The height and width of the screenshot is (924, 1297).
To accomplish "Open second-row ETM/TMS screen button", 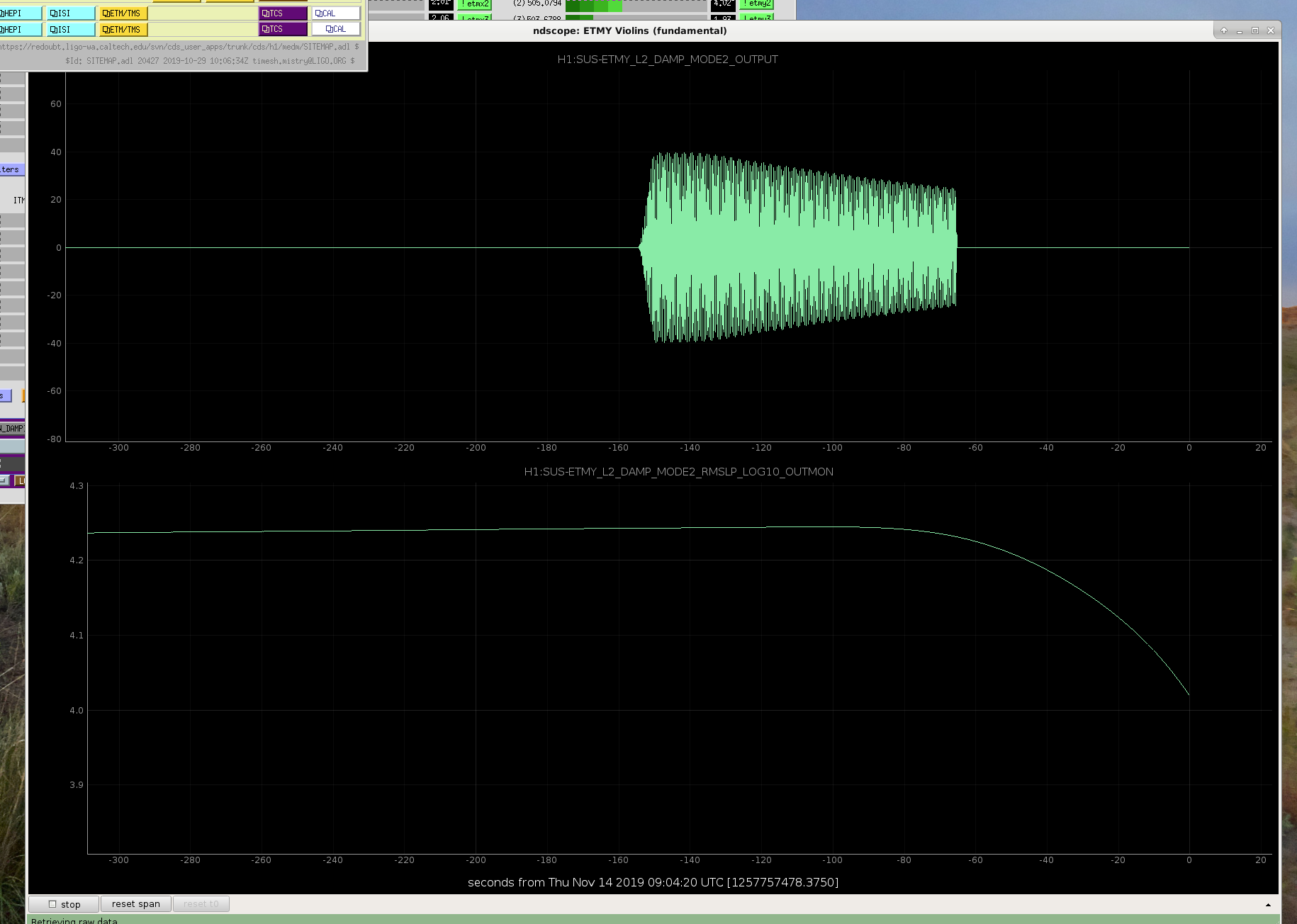I will pyautogui.click(x=123, y=30).
